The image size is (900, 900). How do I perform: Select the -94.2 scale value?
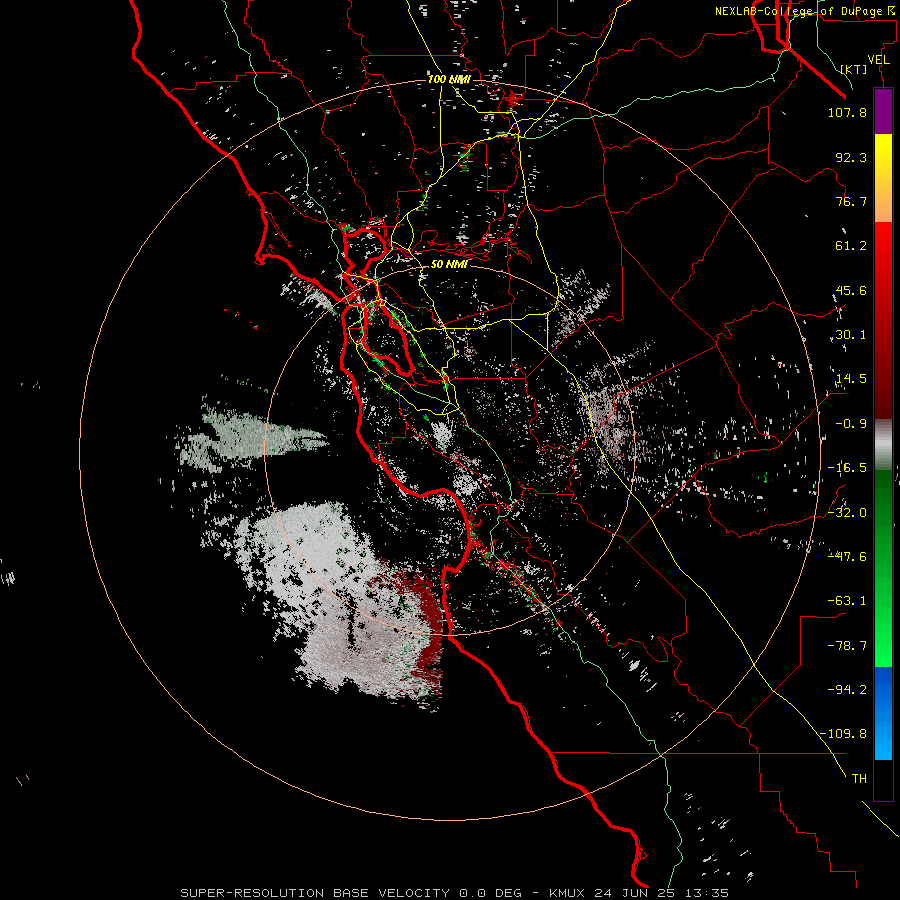pos(847,689)
